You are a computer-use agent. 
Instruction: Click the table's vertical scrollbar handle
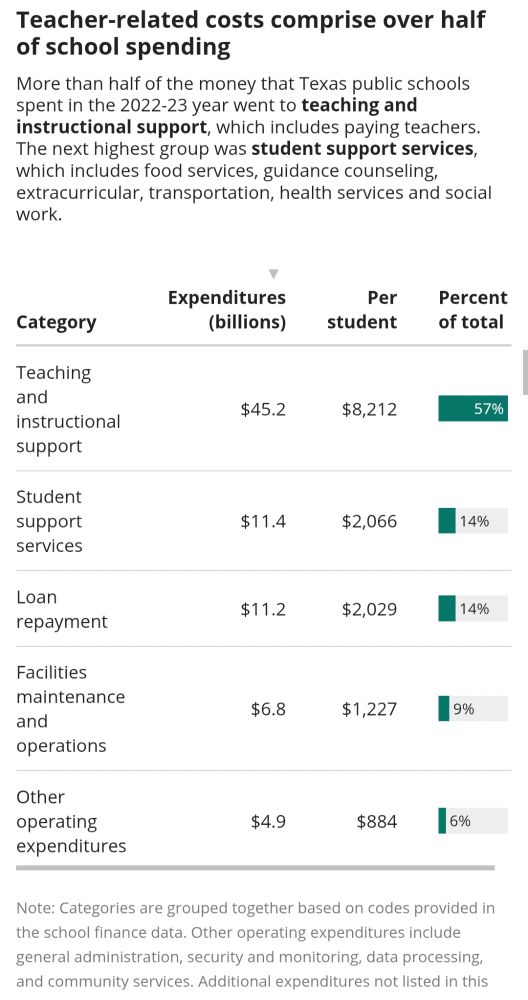pos(525,372)
